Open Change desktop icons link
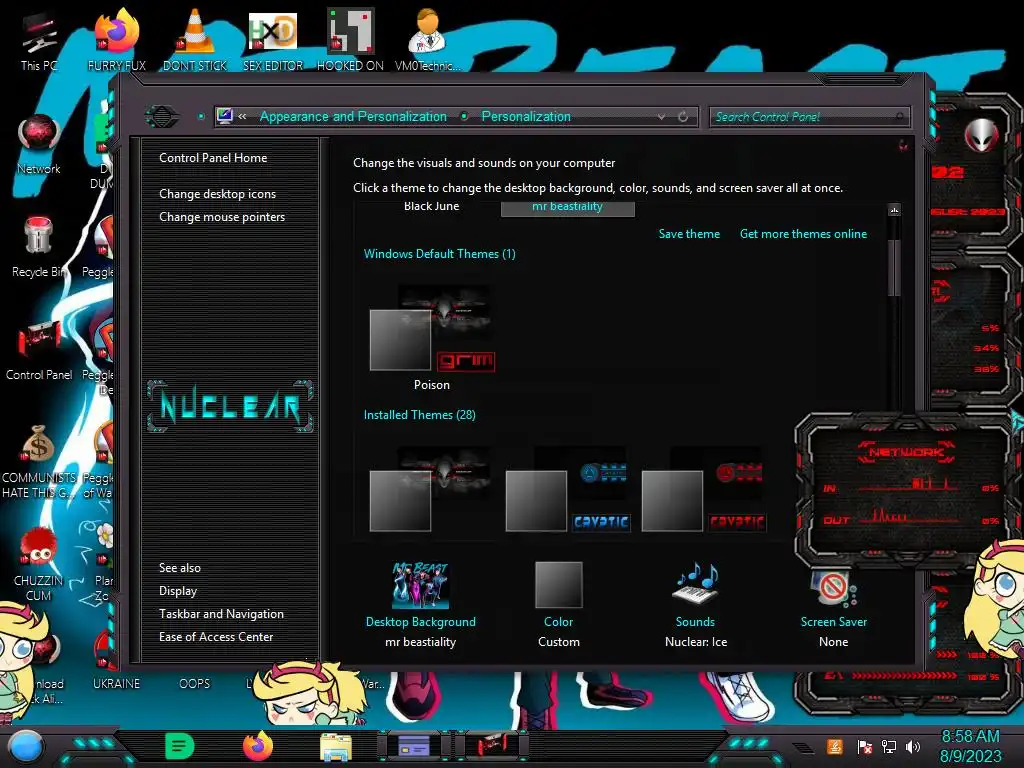 coord(217,194)
